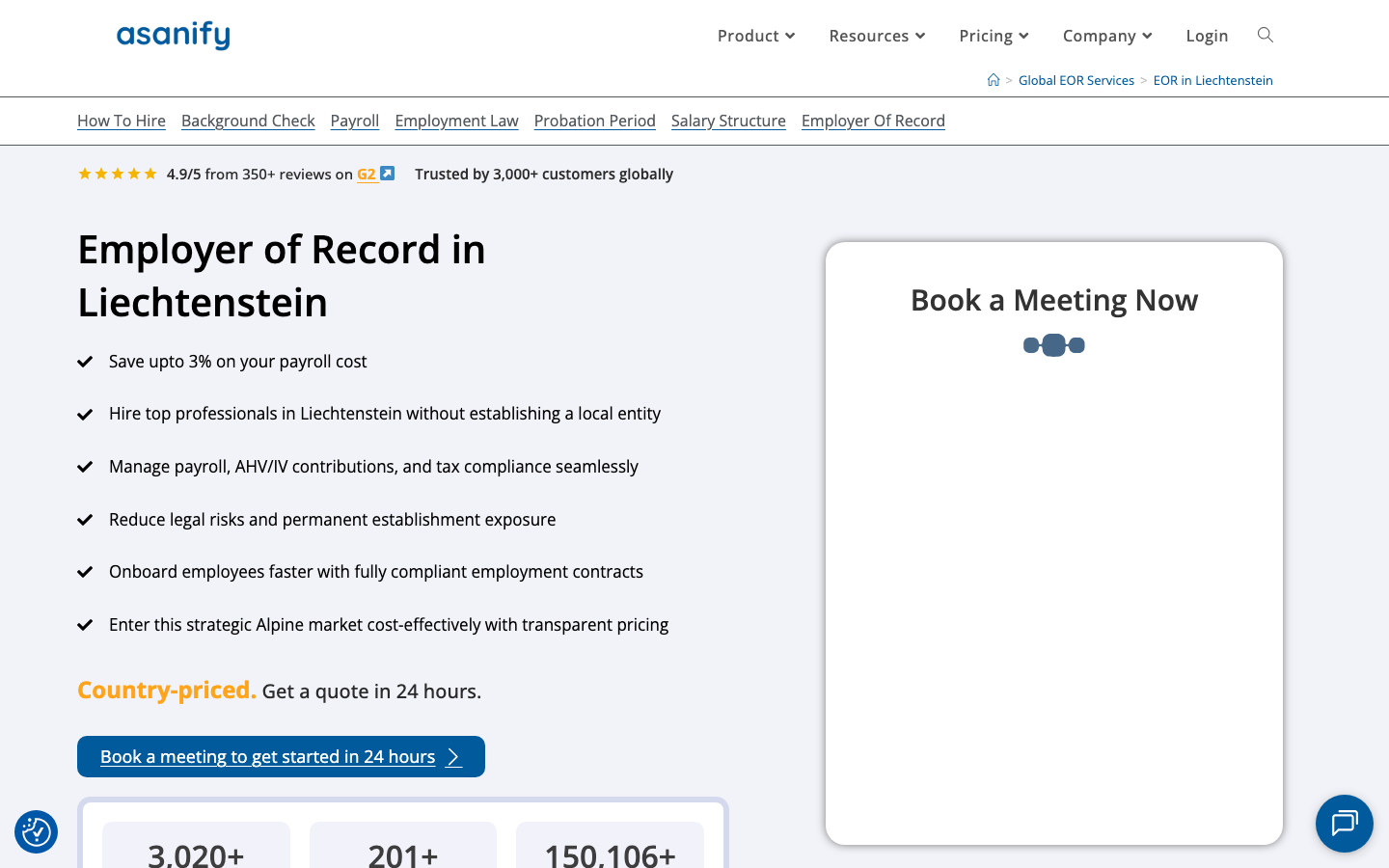The image size is (1389, 868).
Task: Jump to Employment Law section
Action: 456,121
